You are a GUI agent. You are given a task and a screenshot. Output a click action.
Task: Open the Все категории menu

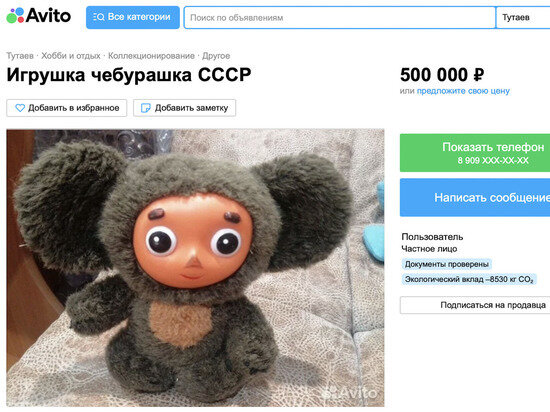pos(133,17)
